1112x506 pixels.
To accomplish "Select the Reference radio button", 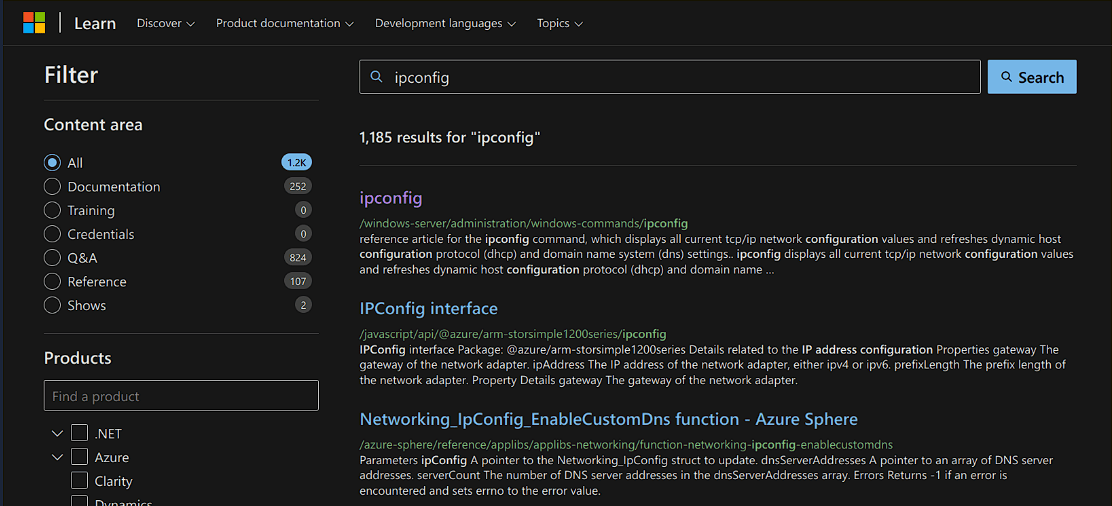I will [52, 281].
